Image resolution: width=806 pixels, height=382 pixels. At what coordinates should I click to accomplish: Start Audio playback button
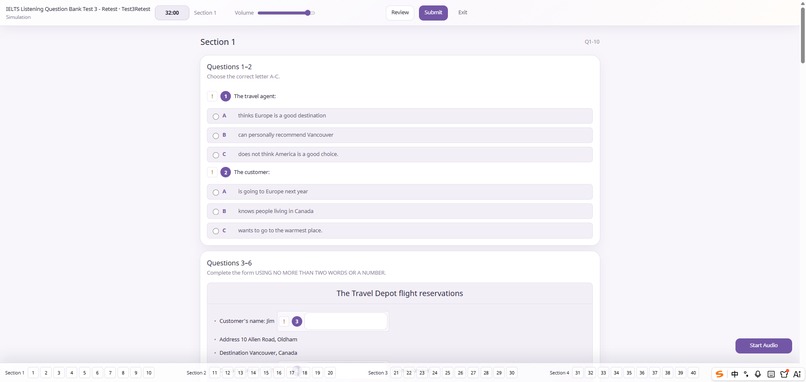(x=763, y=345)
